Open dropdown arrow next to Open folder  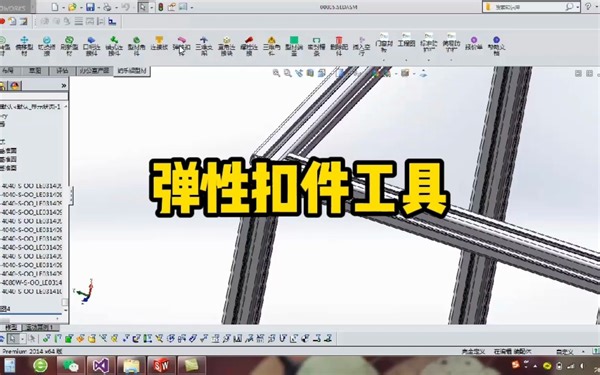(x=81, y=7)
